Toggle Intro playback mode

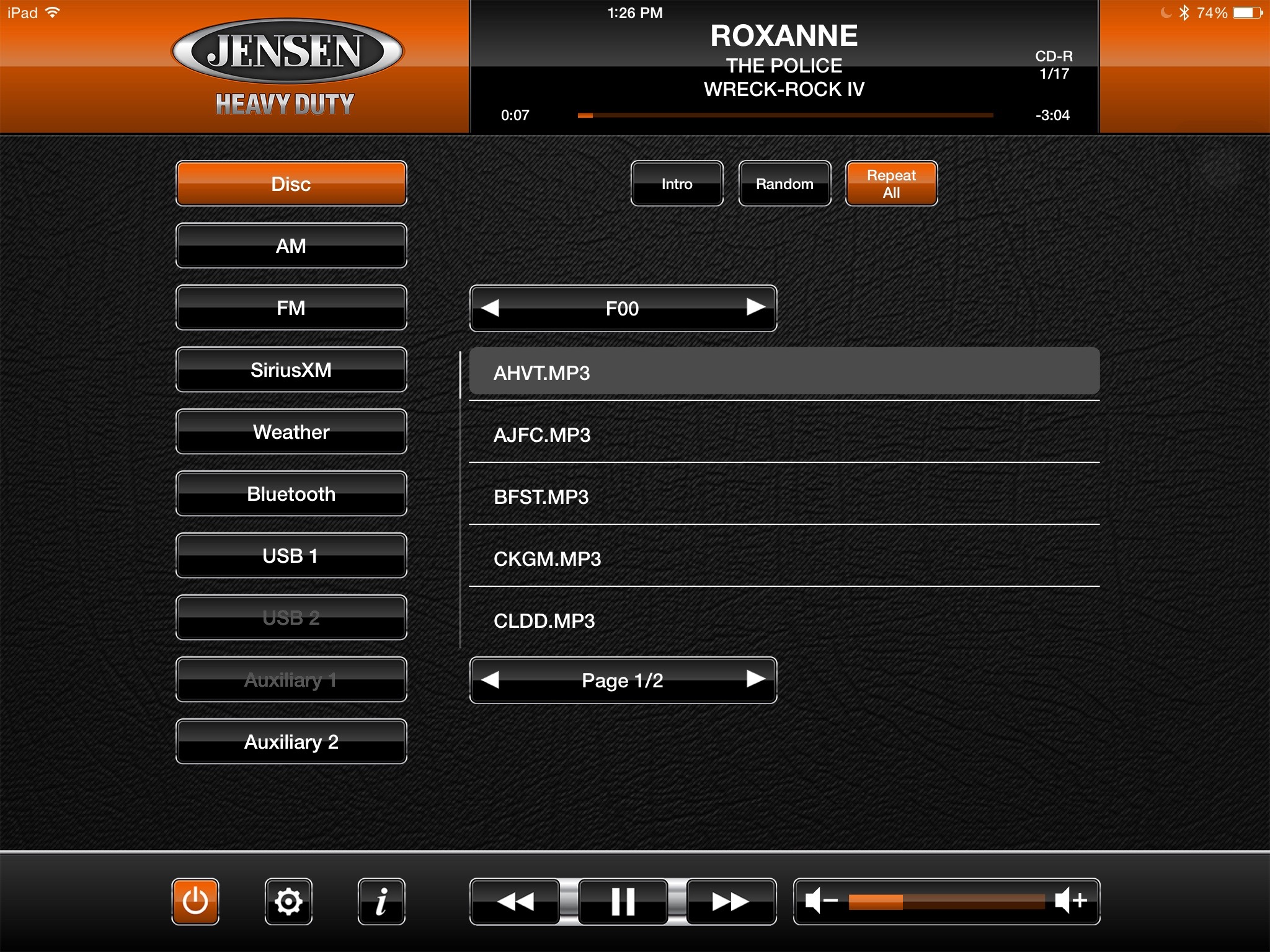click(x=677, y=183)
